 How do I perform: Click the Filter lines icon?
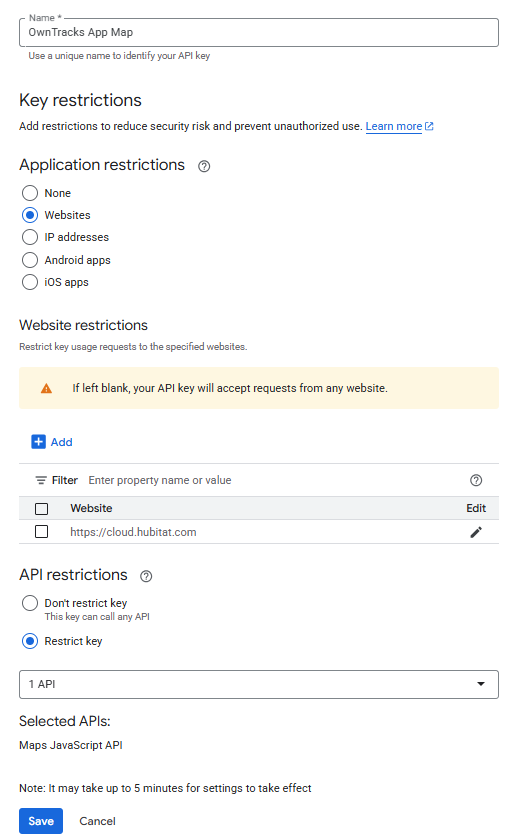coord(41,480)
